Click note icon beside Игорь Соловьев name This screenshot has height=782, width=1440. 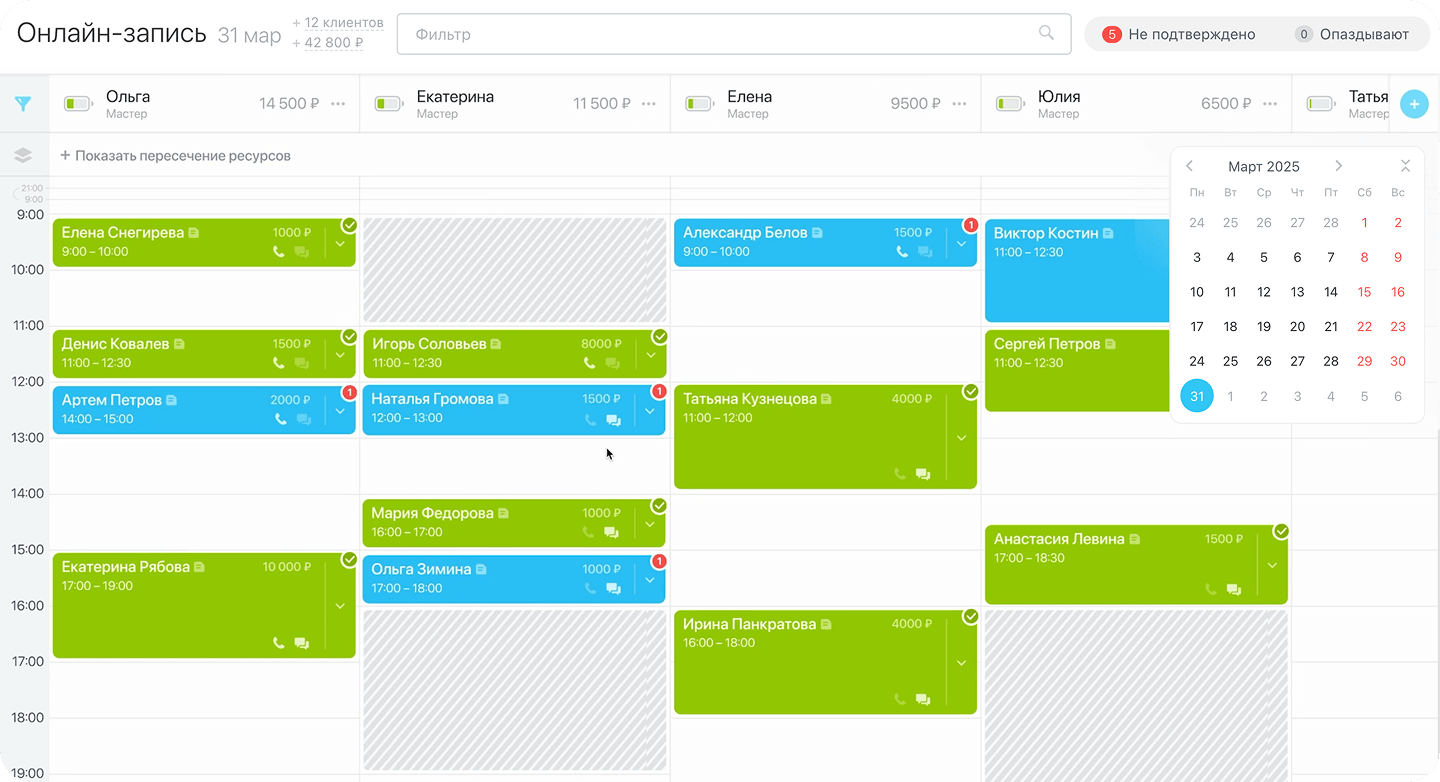(496, 344)
